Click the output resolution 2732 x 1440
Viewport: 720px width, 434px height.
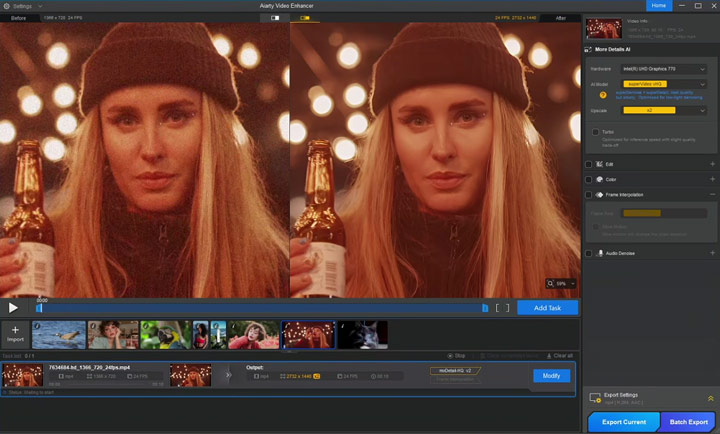pyautogui.click(x=299, y=376)
